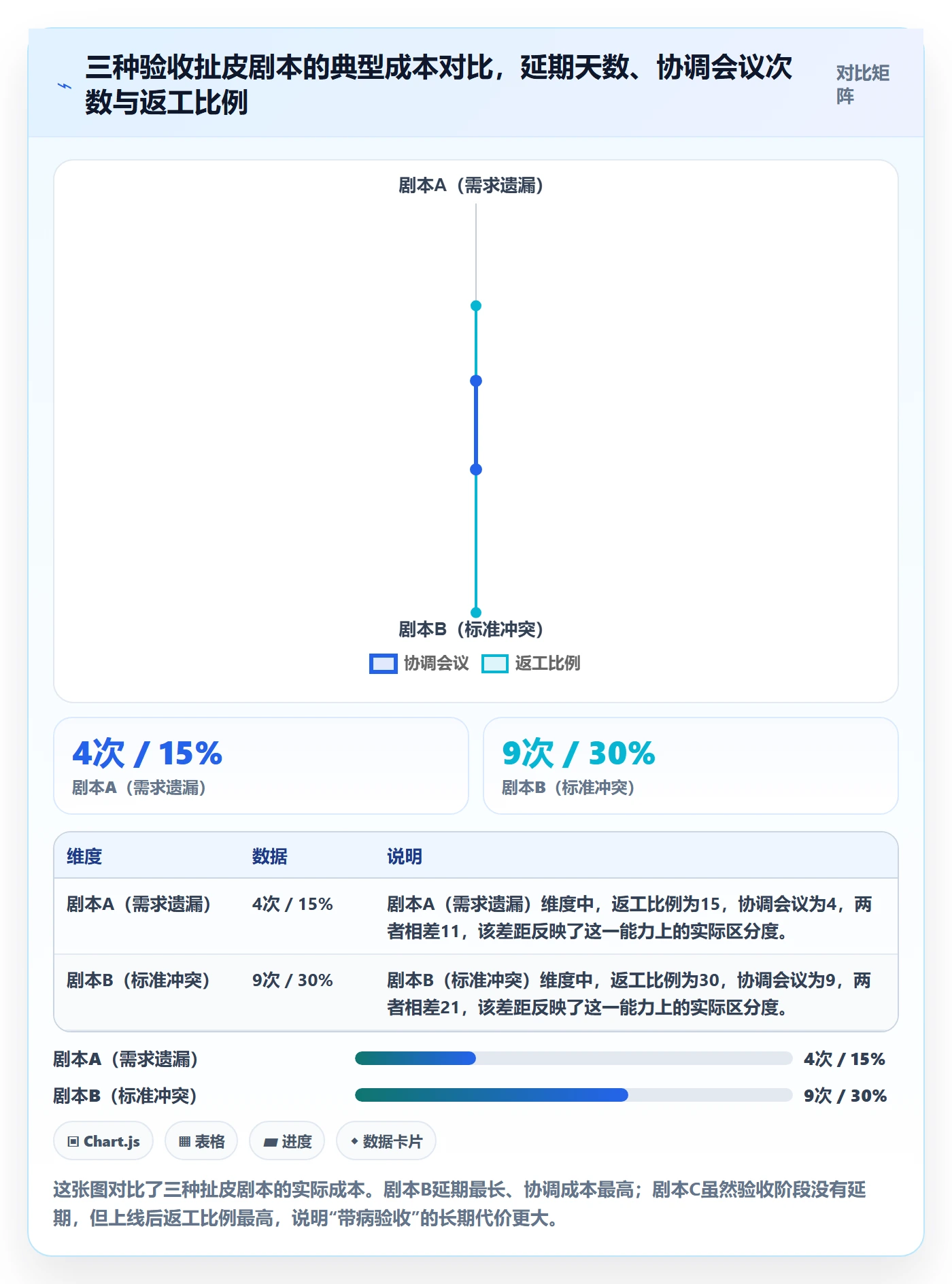Click the 9次 / 30% table data cell
Viewport: 952px width, 1284px height.
click(292, 980)
